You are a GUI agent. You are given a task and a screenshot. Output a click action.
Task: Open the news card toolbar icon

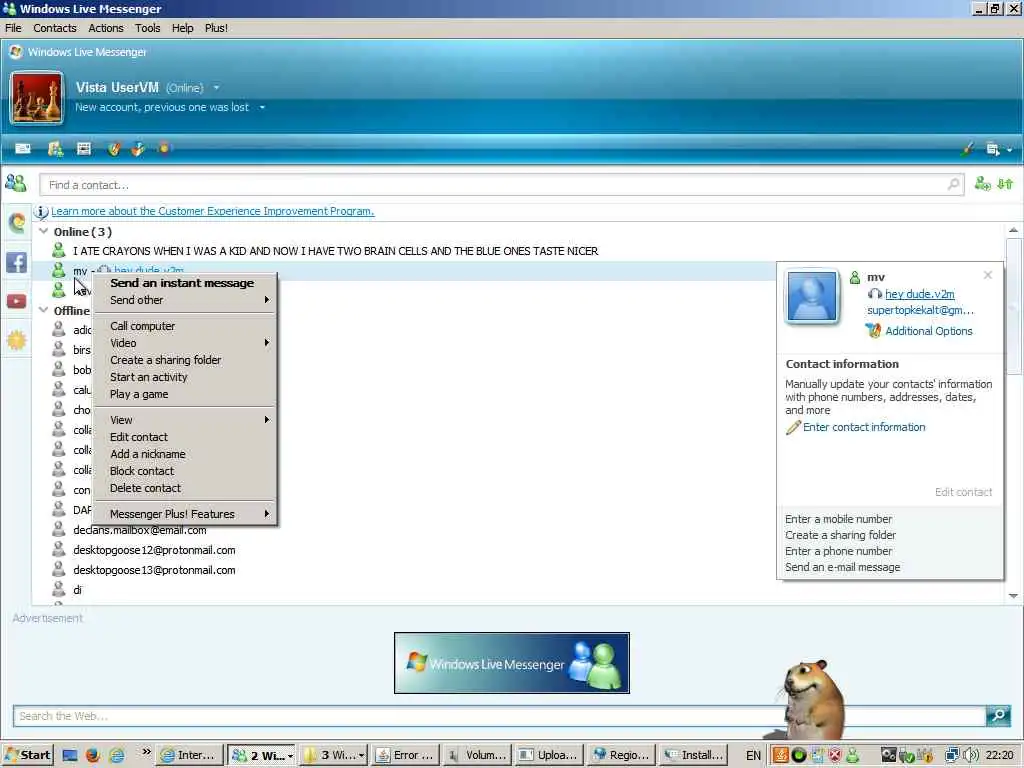(x=84, y=149)
